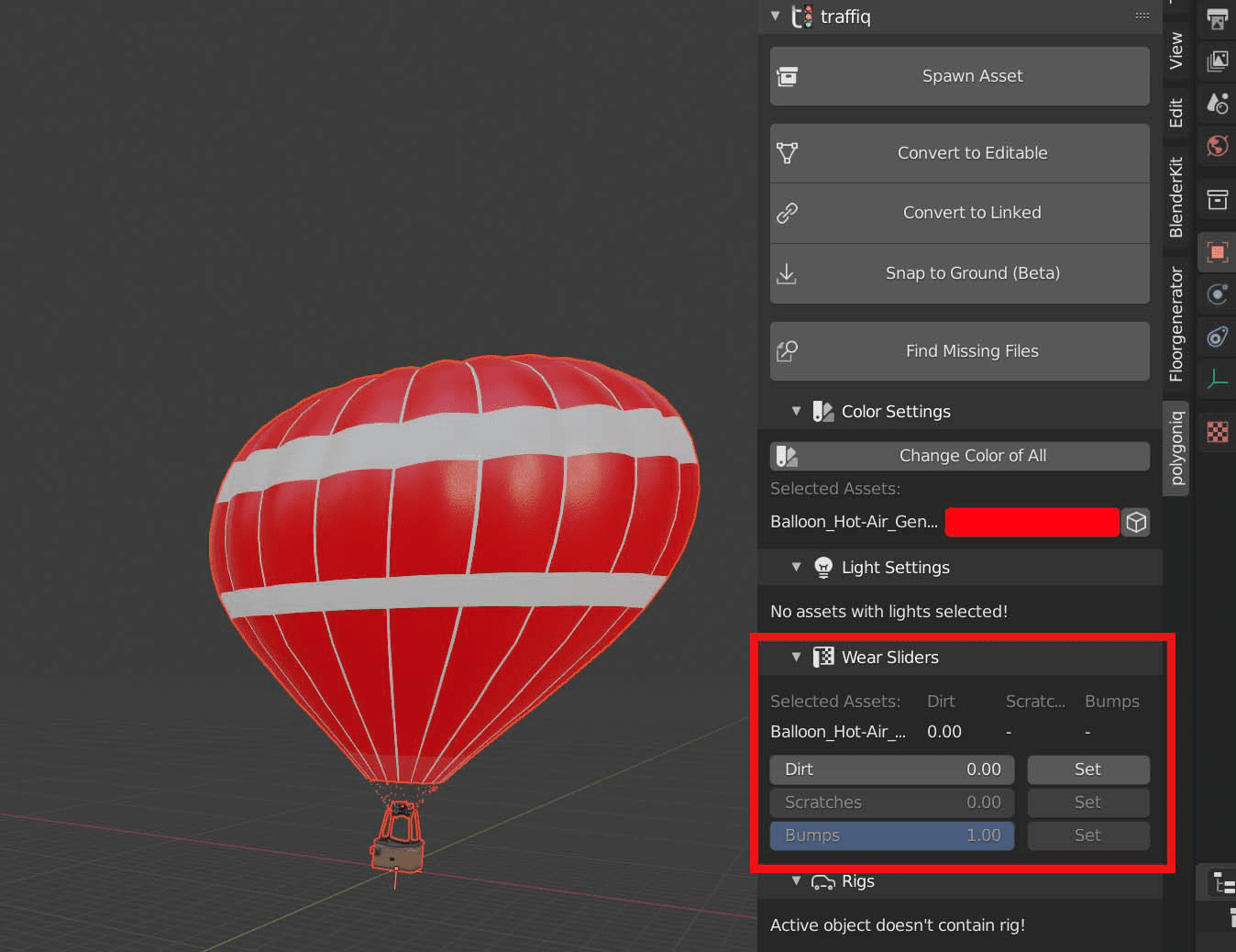Collapse the Light Settings section

[796, 568]
